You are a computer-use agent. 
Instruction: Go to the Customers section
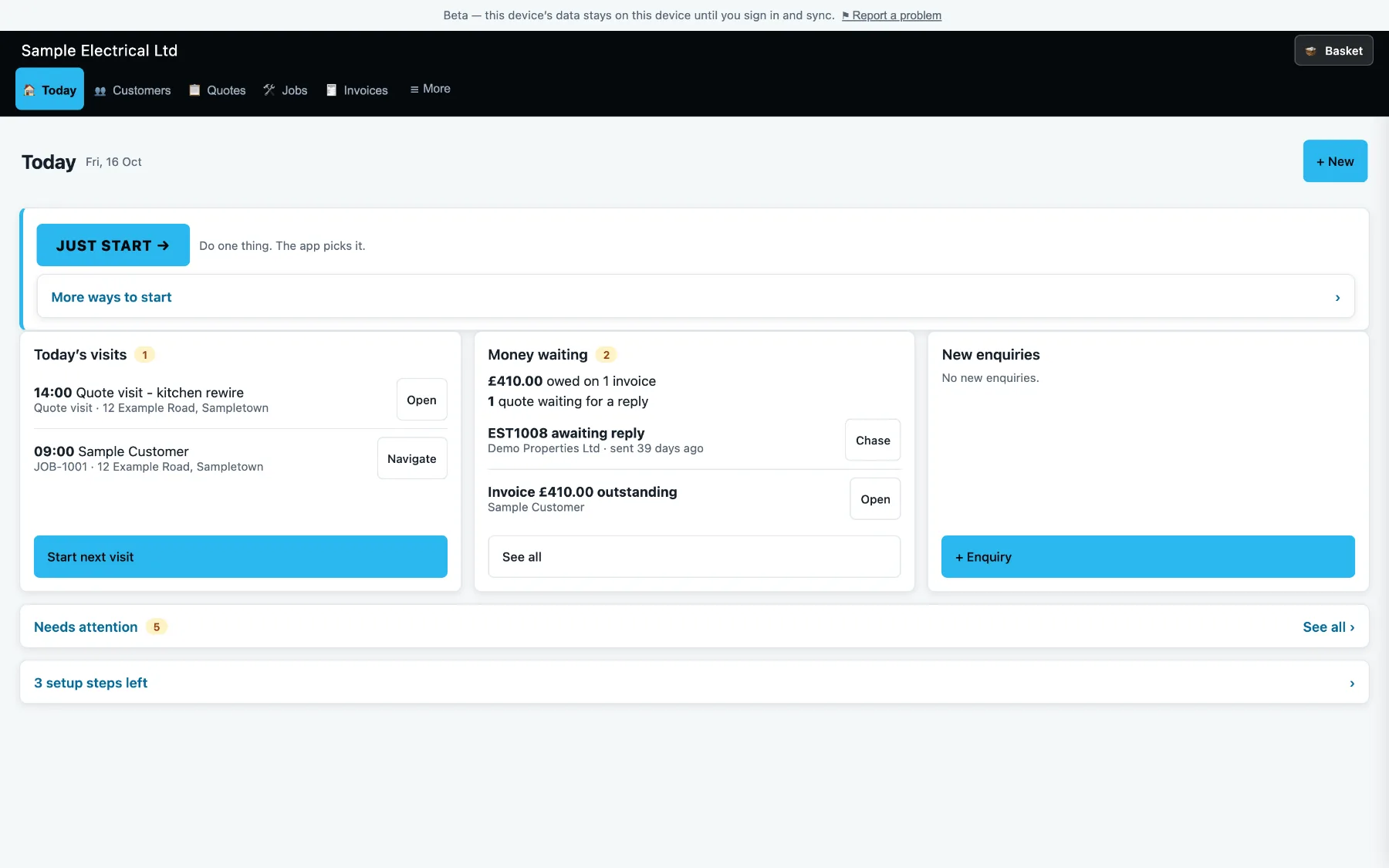click(x=133, y=90)
